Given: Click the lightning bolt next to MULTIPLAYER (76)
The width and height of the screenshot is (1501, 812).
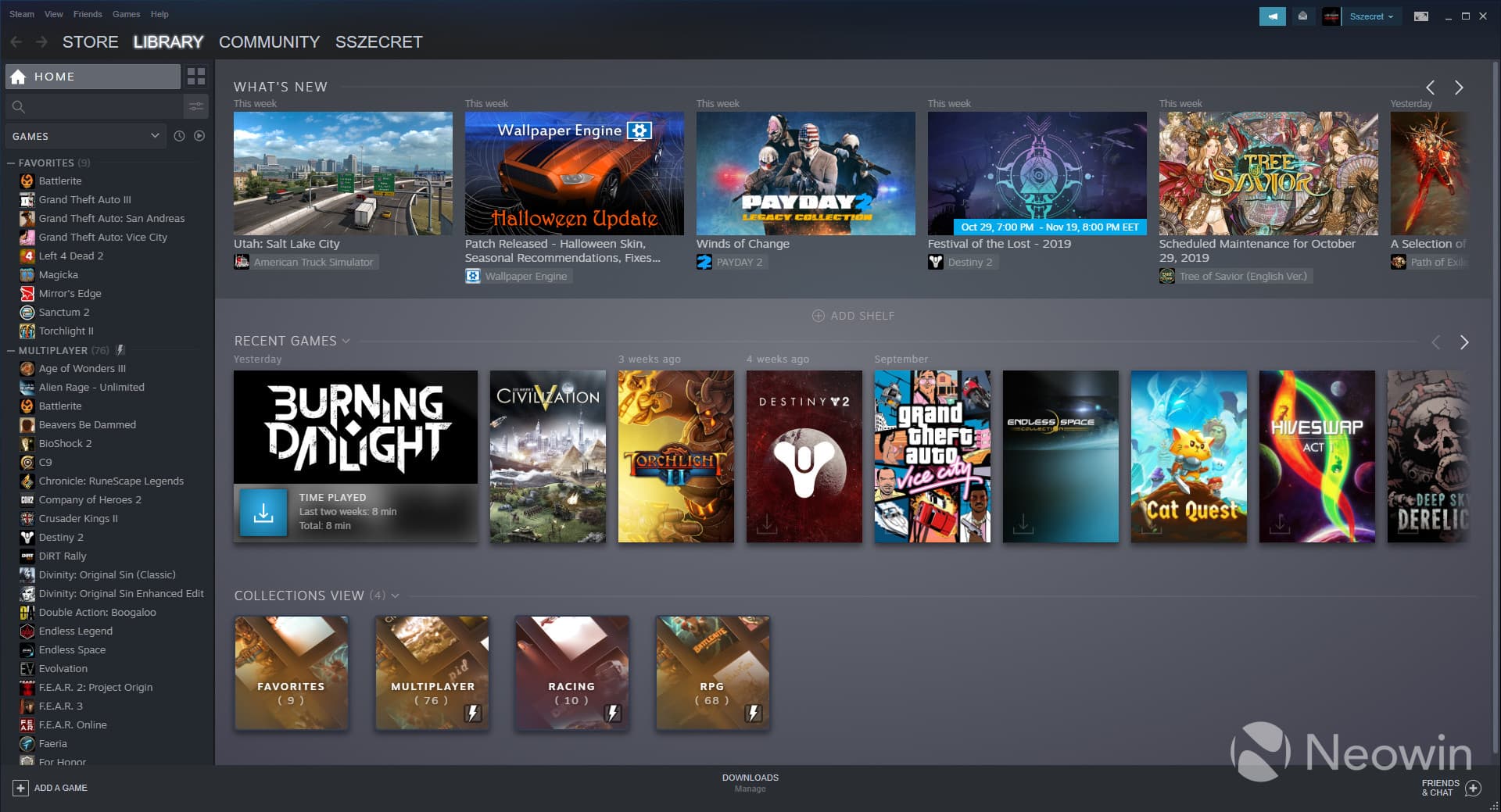Looking at the screenshot, I should [x=119, y=350].
